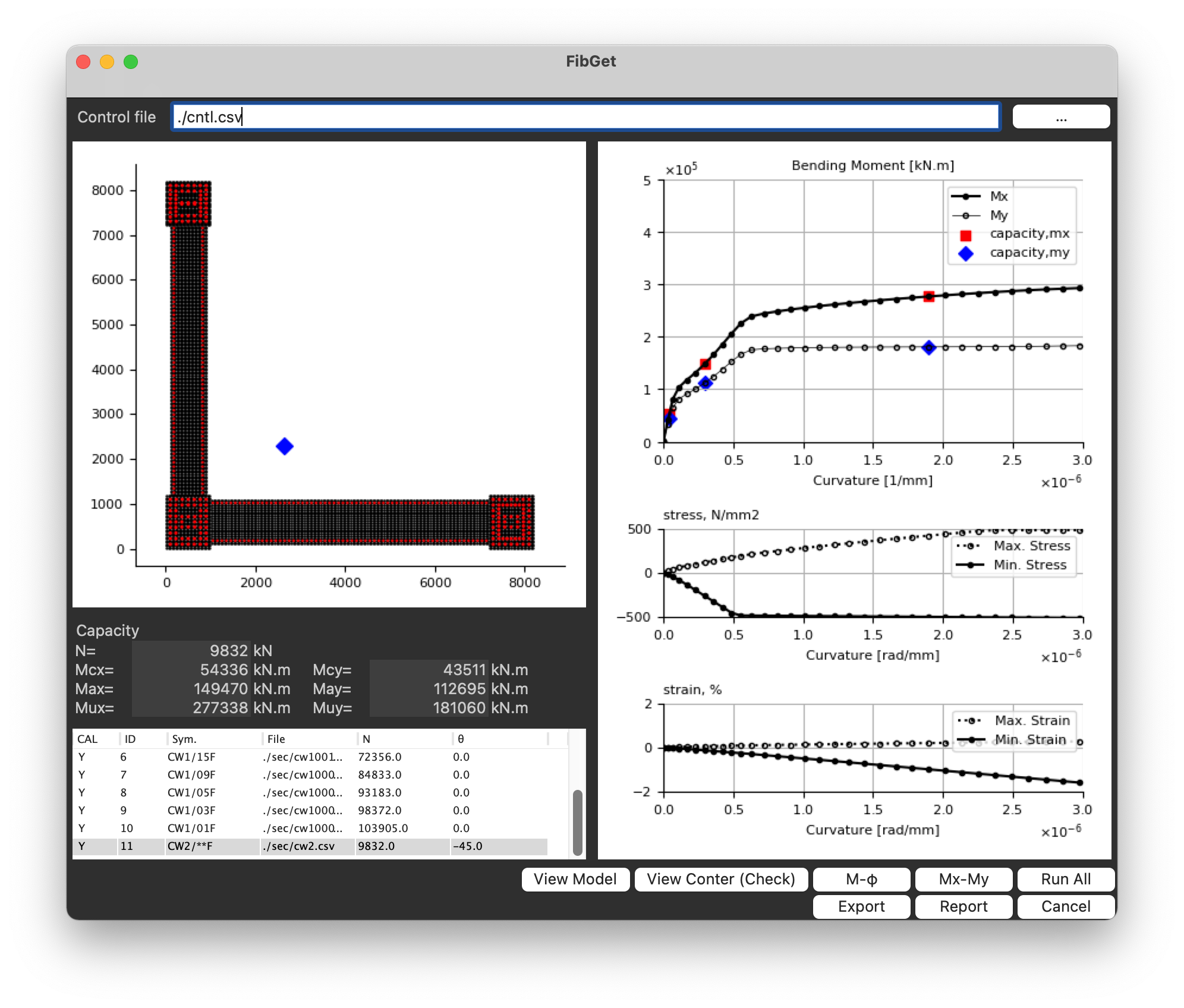
Task: Open the M-ϕ plot
Action: (861, 879)
